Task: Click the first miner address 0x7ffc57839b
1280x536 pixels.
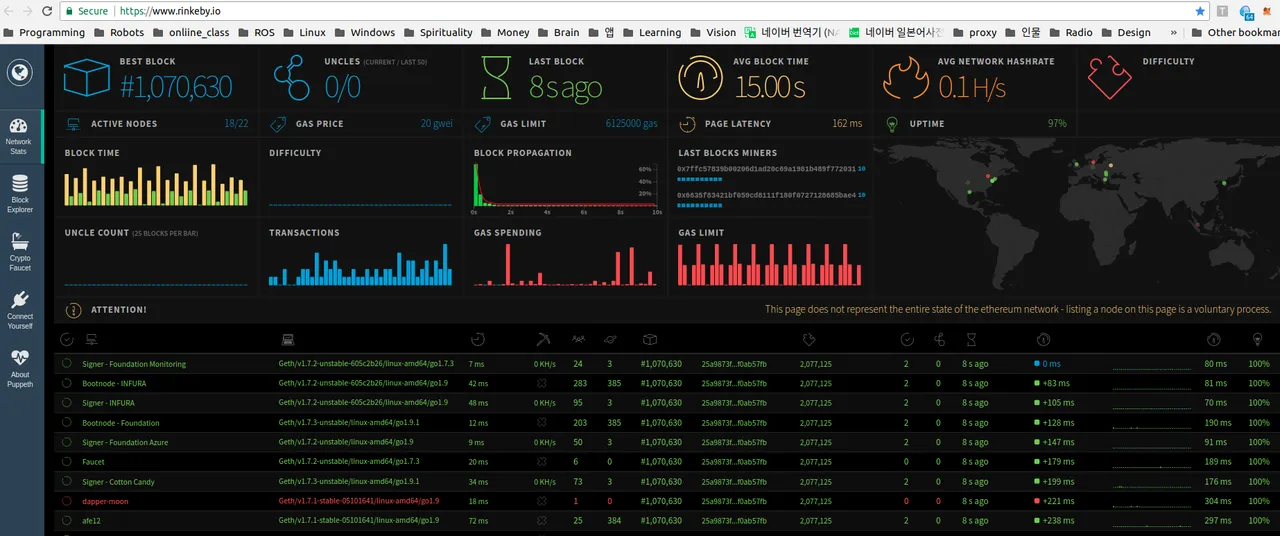Action: click(766, 169)
